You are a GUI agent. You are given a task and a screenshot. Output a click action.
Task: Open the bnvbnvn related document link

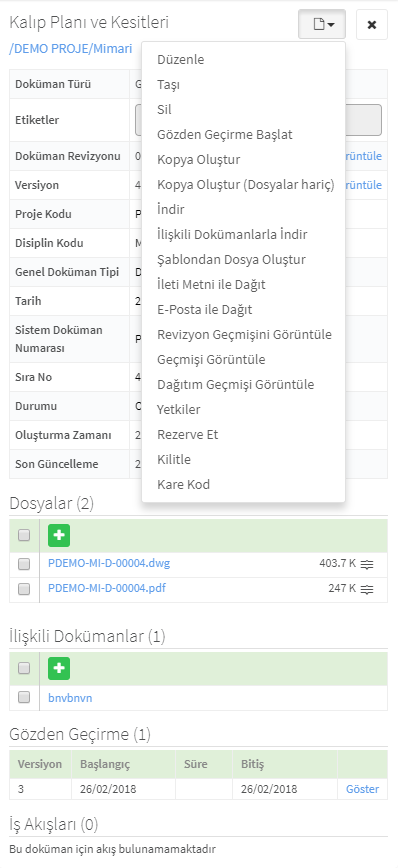click(70, 698)
